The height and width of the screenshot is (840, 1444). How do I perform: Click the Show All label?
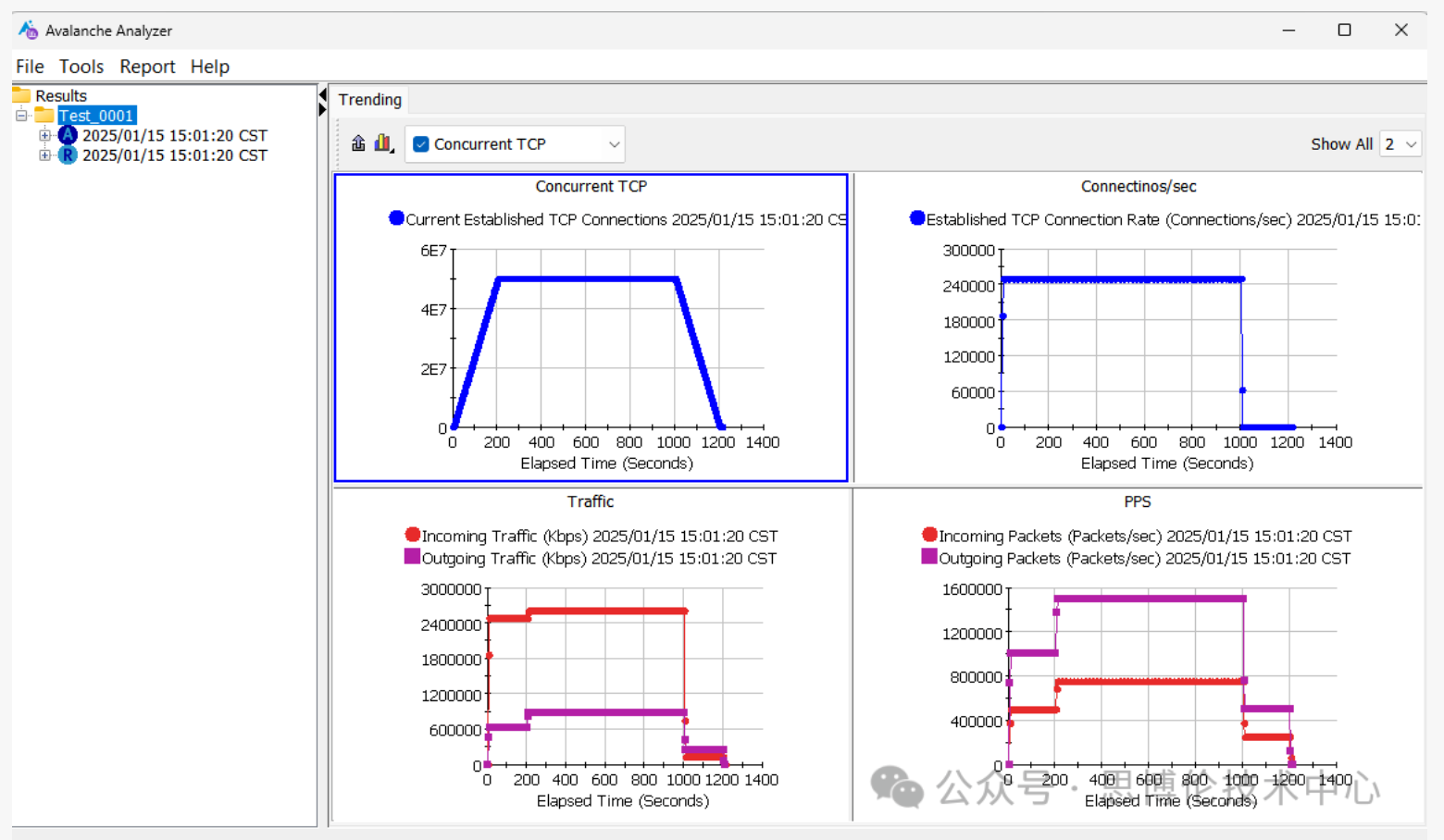tap(1341, 144)
